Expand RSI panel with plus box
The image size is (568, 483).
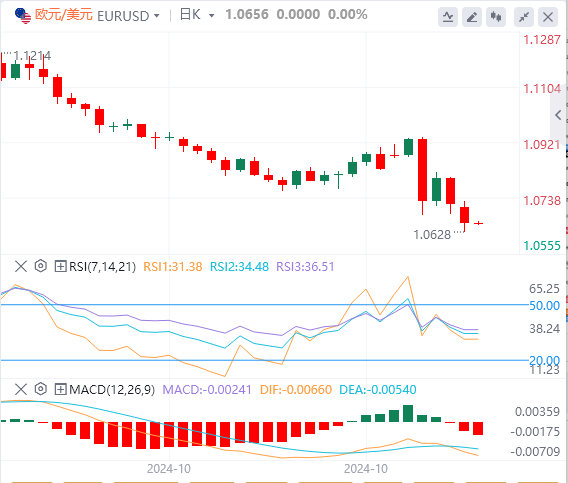coord(60,267)
